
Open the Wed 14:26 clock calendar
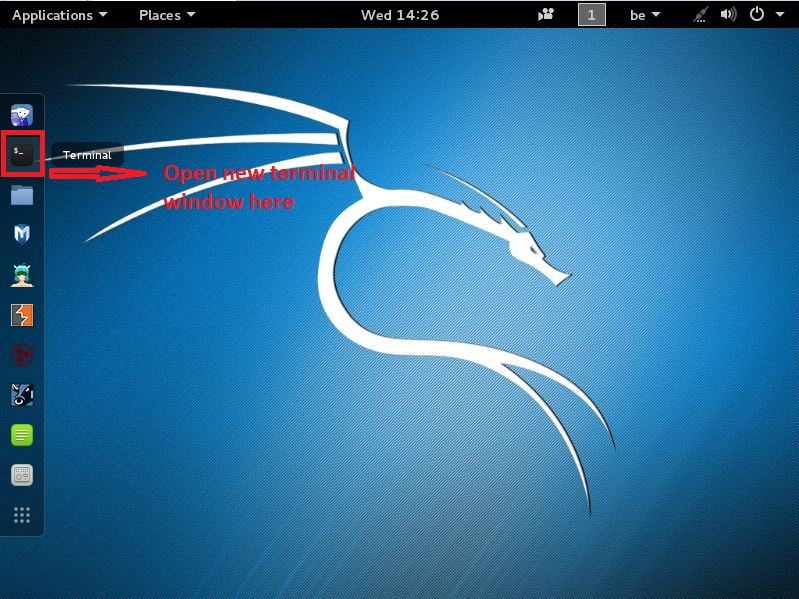pos(400,15)
